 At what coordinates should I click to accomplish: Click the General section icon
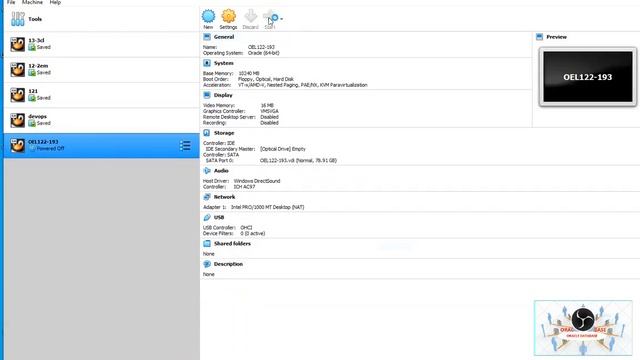[207, 37]
